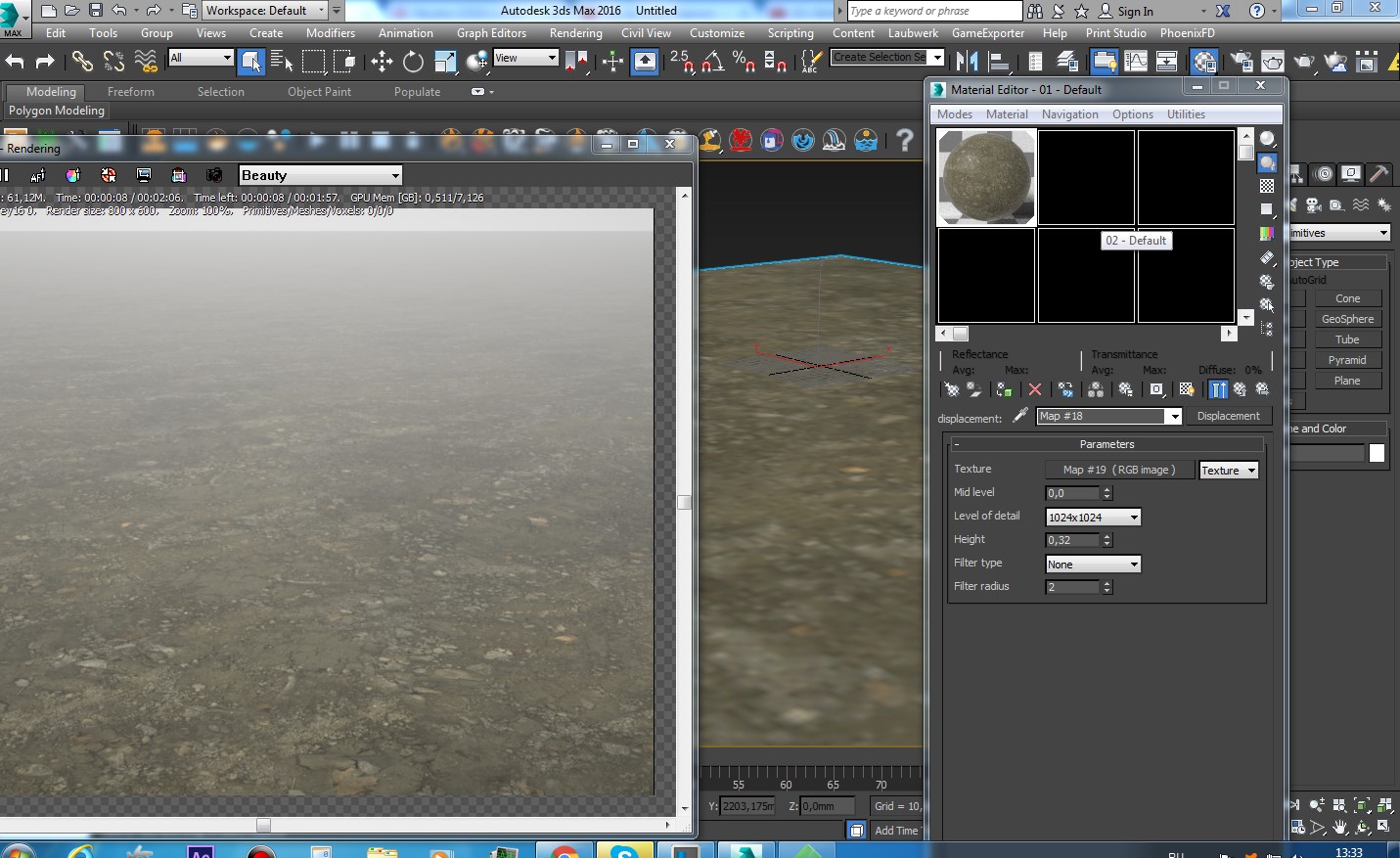Click the red X reset map icon
This screenshot has width=1400, height=858.
(x=1035, y=389)
